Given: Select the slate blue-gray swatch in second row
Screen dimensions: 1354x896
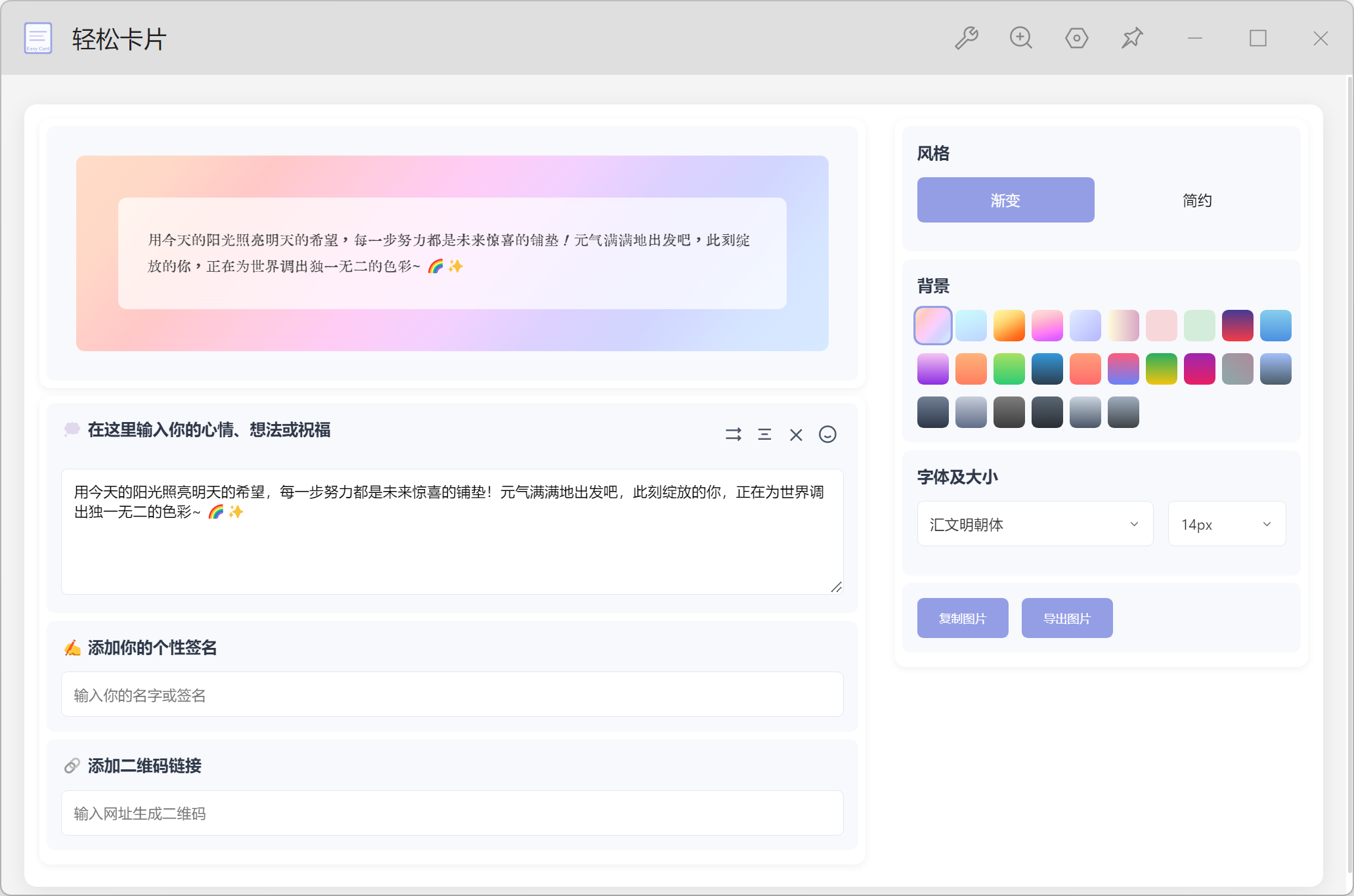Looking at the screenshot, I should [1276, 369].
